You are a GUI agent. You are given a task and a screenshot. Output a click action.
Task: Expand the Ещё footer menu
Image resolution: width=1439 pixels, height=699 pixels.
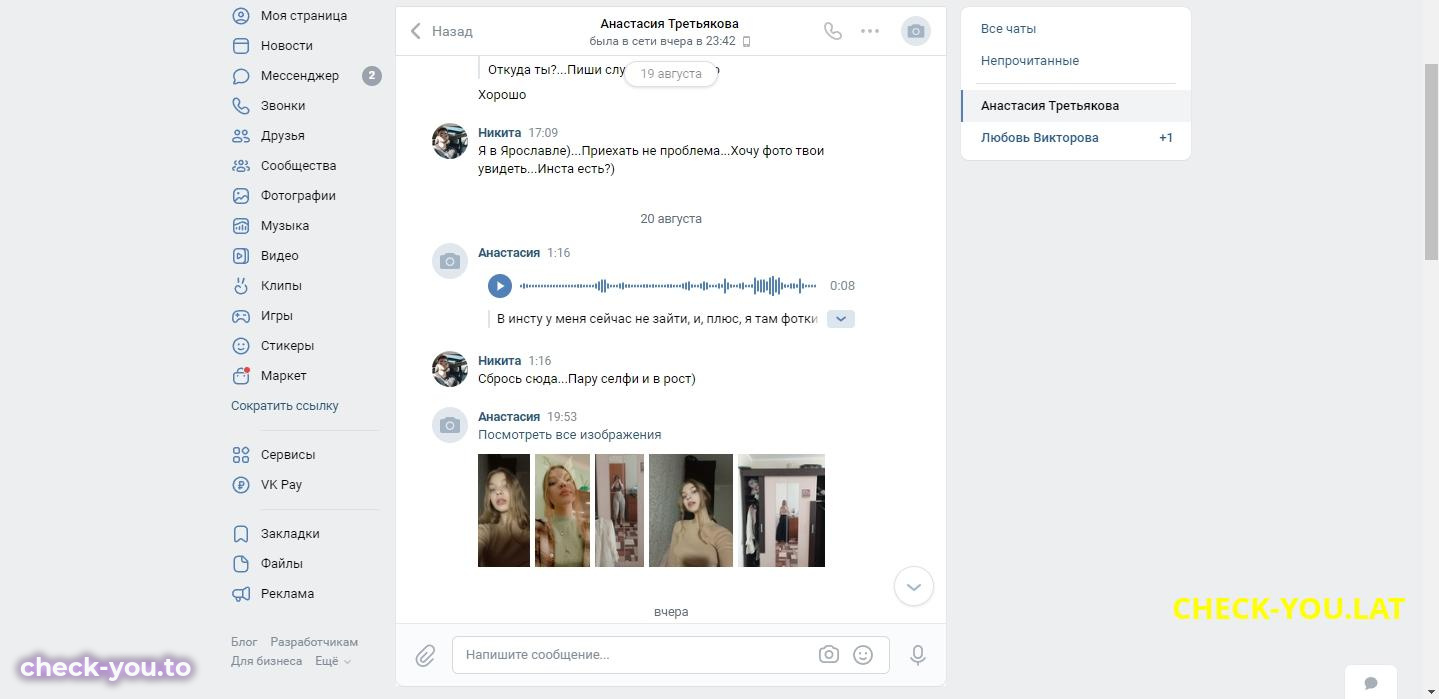pos(333,661)
